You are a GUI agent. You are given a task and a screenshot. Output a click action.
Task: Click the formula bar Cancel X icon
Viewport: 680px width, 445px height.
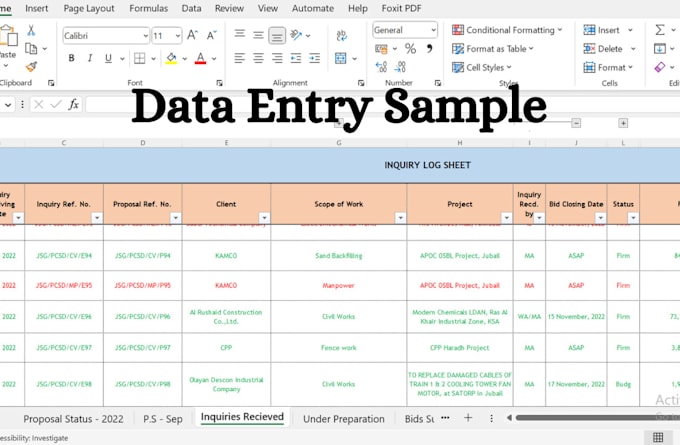[x=39, y=104]
